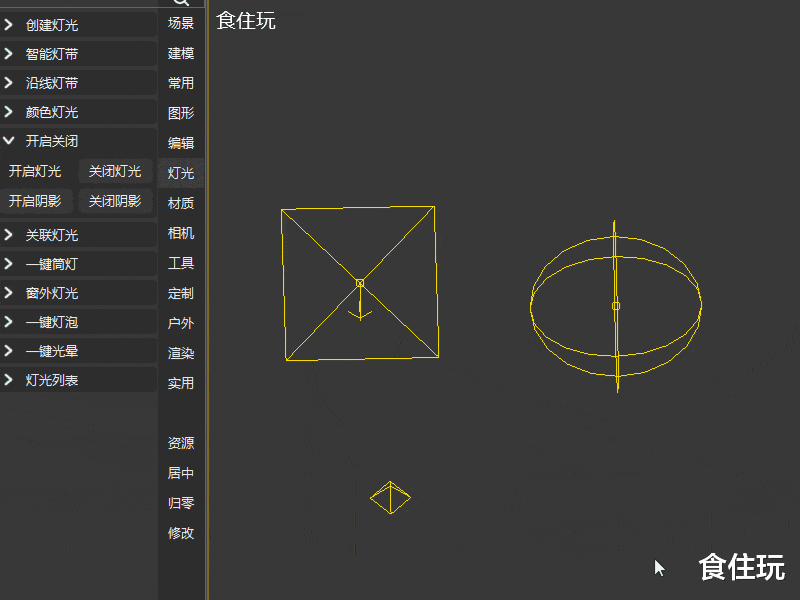Click the 居中 sidebar item
This screenshot has width=800, height=600.
[181, 473]
